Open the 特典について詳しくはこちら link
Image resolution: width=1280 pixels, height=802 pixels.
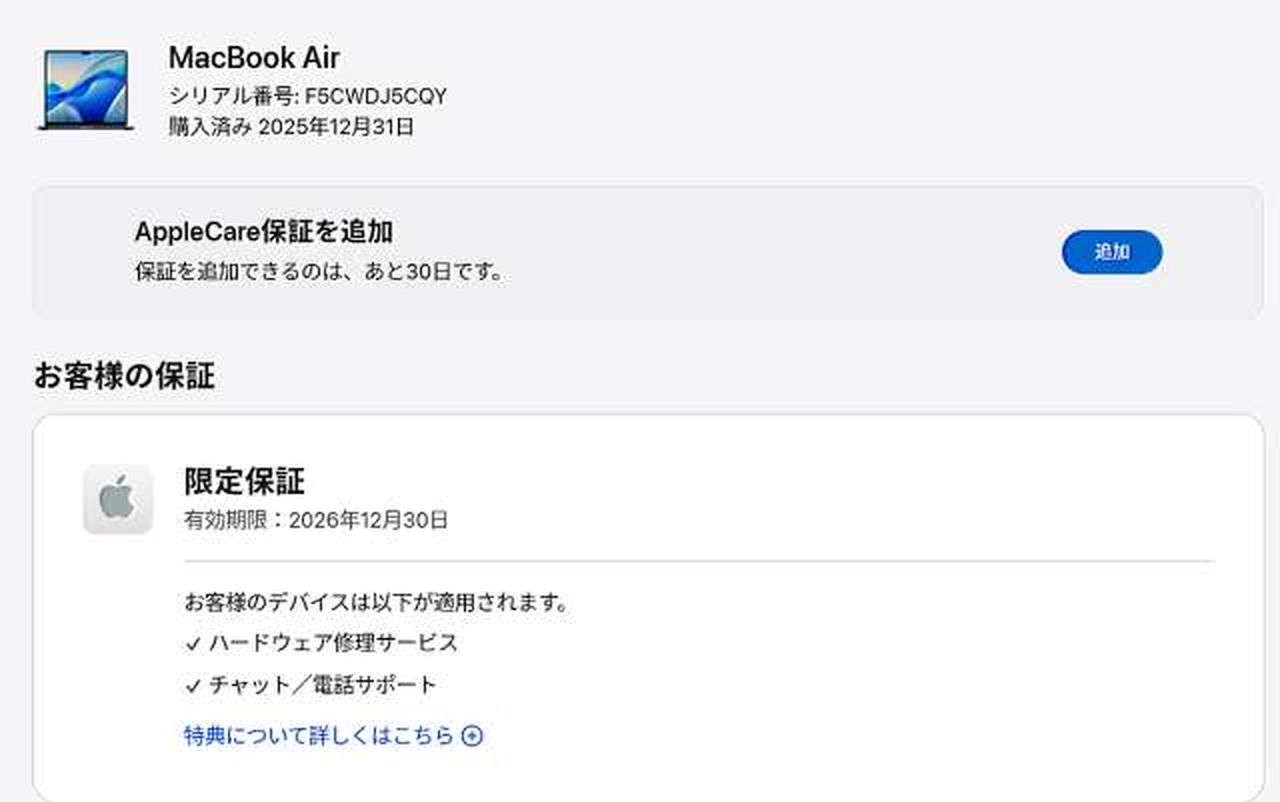[x=319, y=736]
